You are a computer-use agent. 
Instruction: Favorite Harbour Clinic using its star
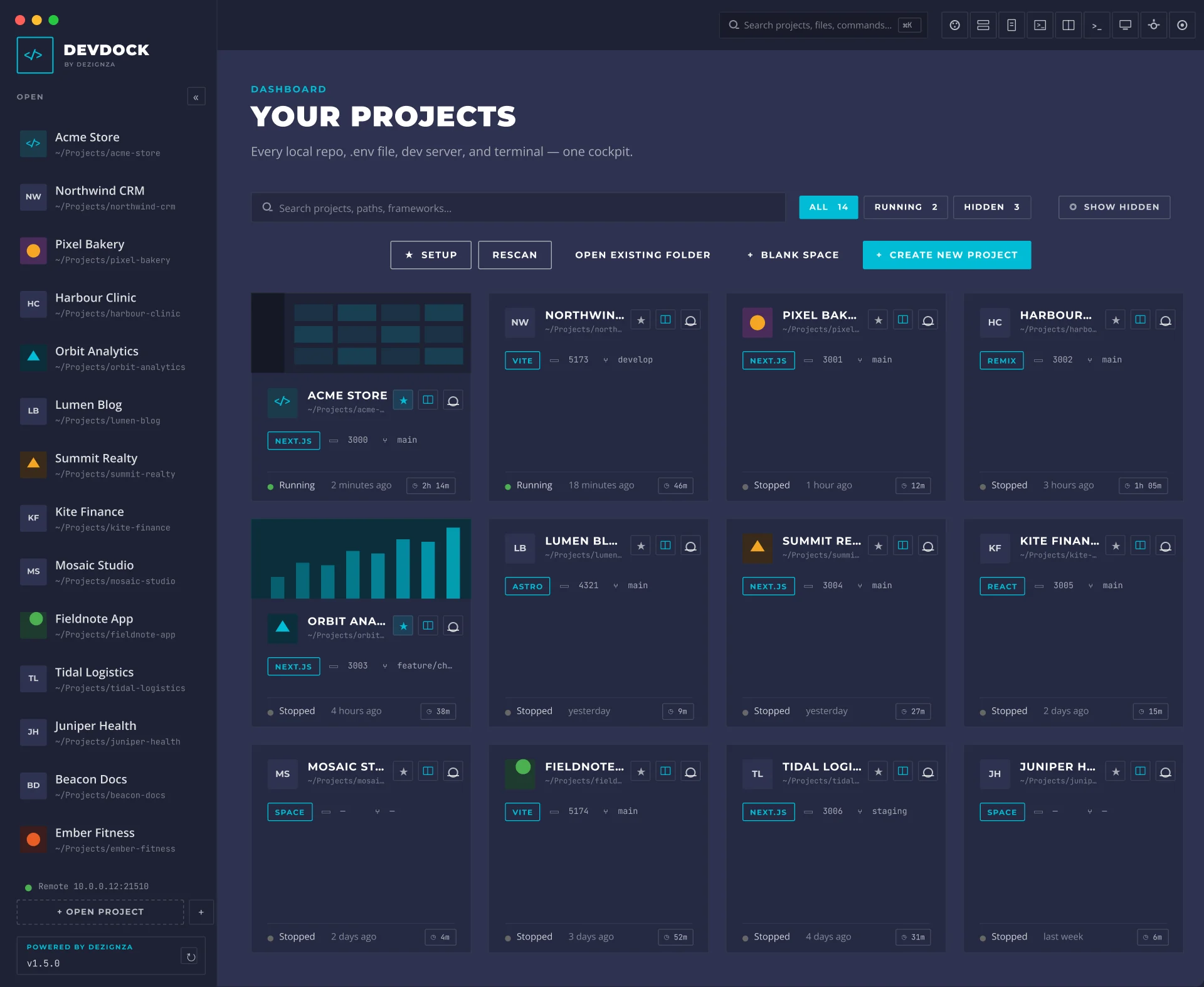[1116, 320]
